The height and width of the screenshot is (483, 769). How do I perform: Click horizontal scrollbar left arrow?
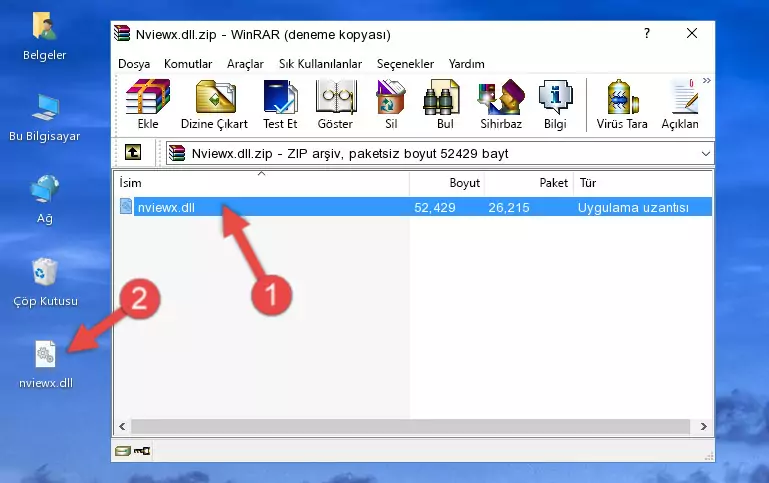pos(123,427)
